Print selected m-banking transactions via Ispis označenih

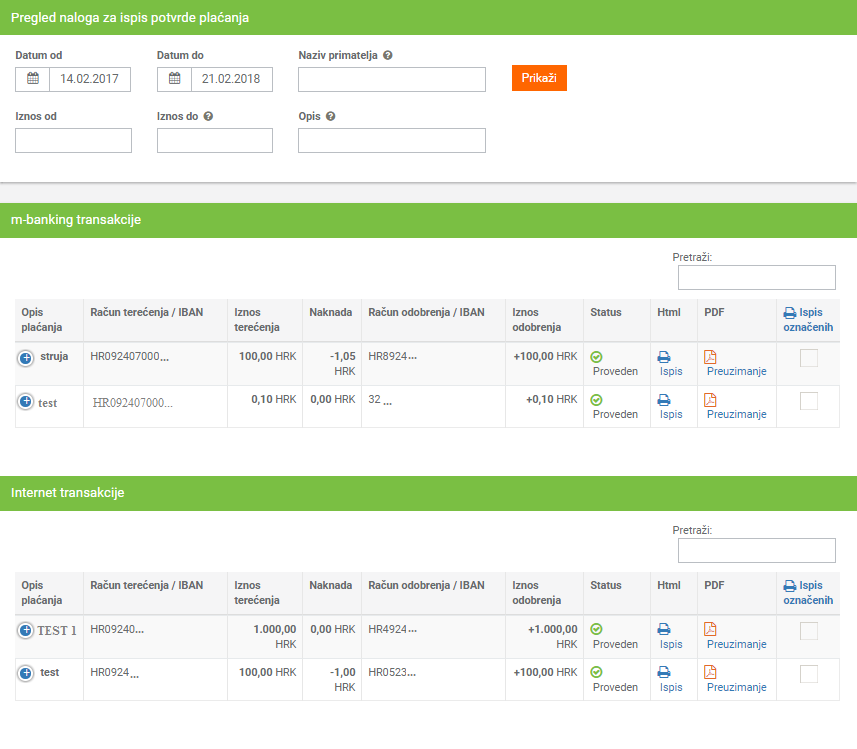(x=808, y=320)
